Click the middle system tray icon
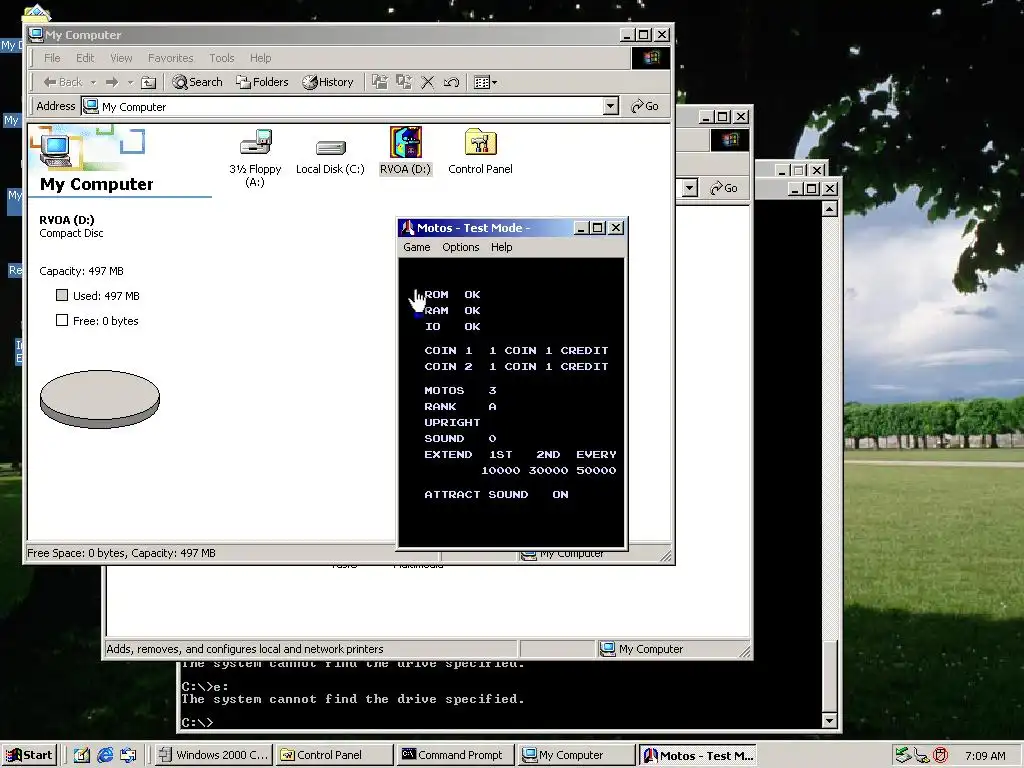The width and height of the screenshot is (1024, 768). (x=921, y=756)
